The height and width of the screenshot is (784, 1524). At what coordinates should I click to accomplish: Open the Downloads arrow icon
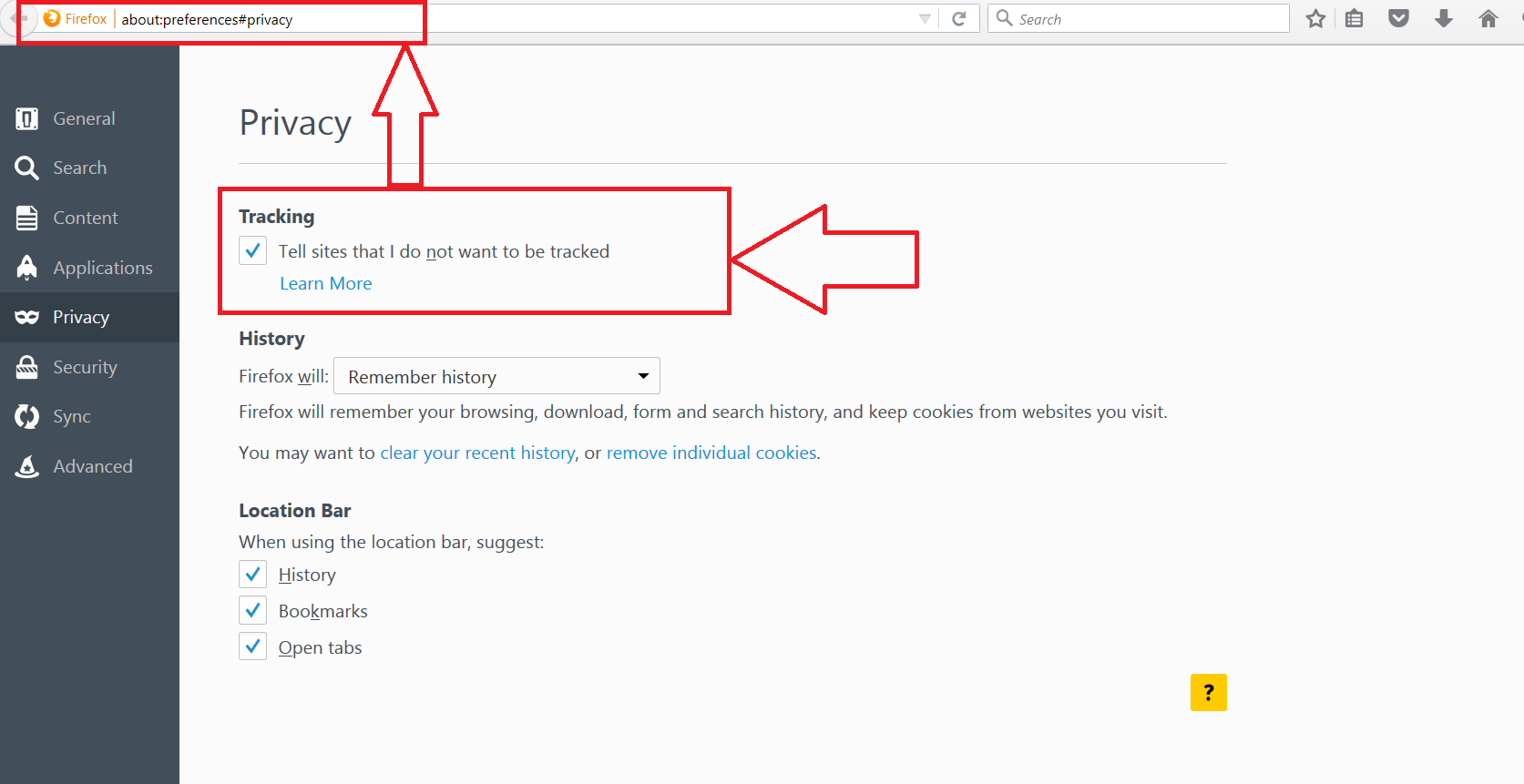coord(1443,18)
